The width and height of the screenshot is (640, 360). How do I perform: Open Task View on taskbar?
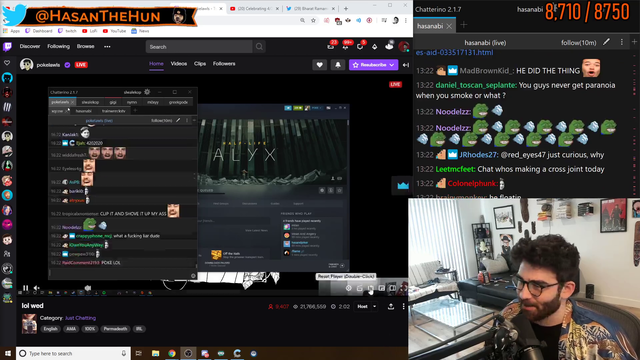139,353
